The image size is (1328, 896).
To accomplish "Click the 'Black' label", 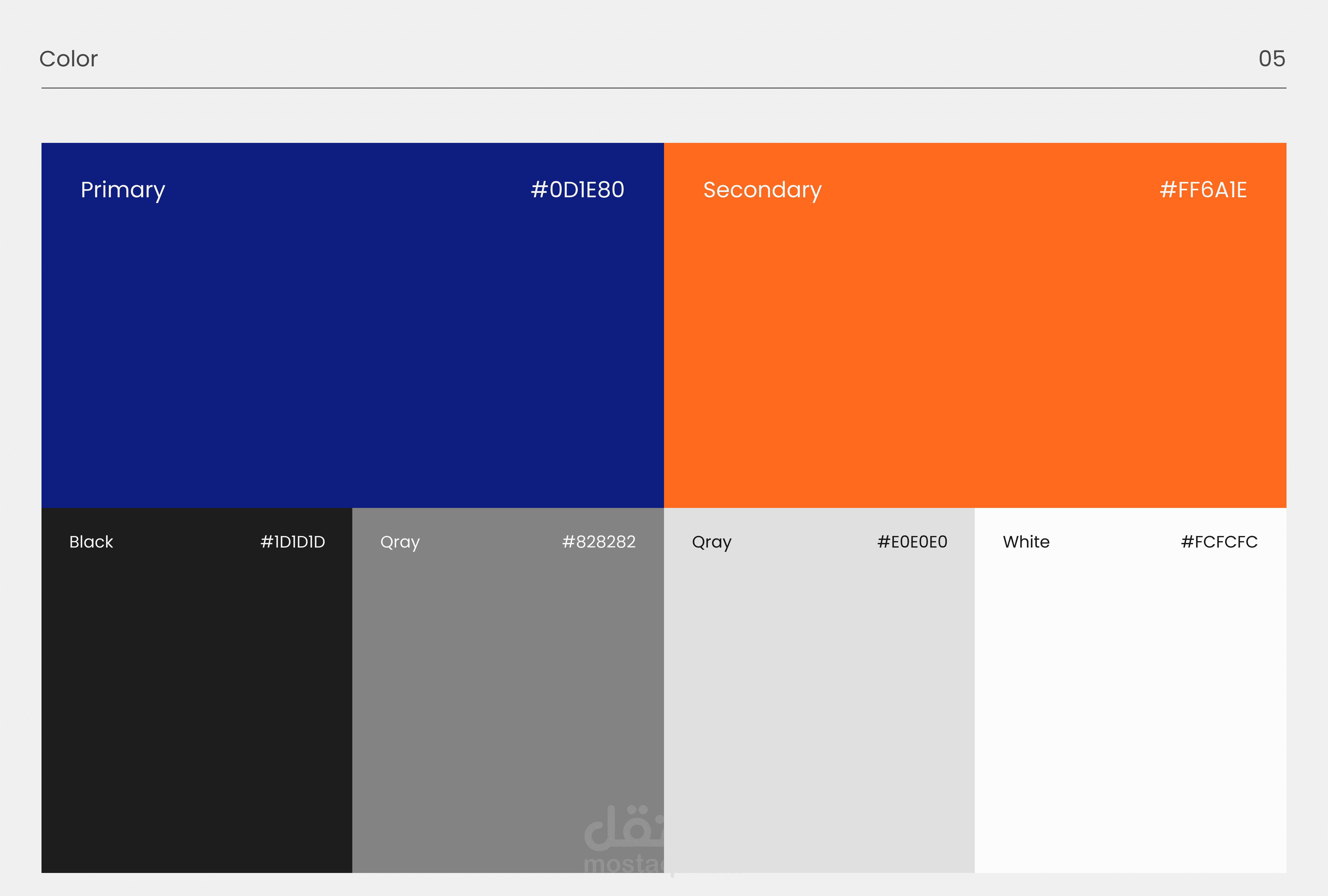I will (92, 542).
